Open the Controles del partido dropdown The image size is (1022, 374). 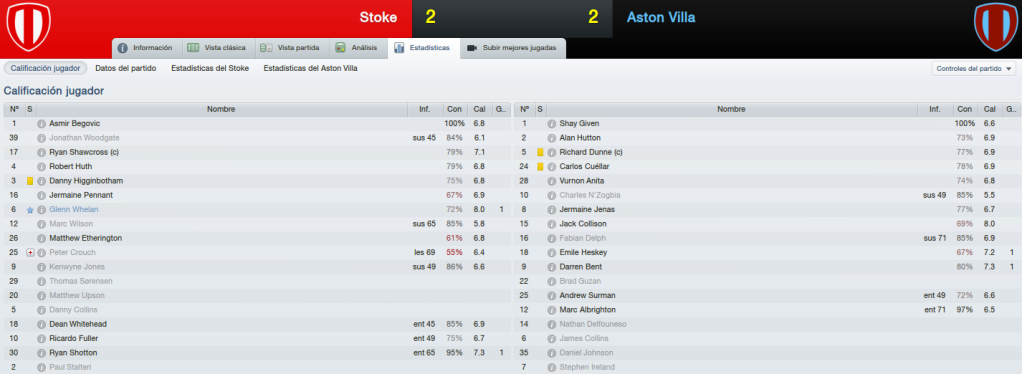[x=974, y=68]
